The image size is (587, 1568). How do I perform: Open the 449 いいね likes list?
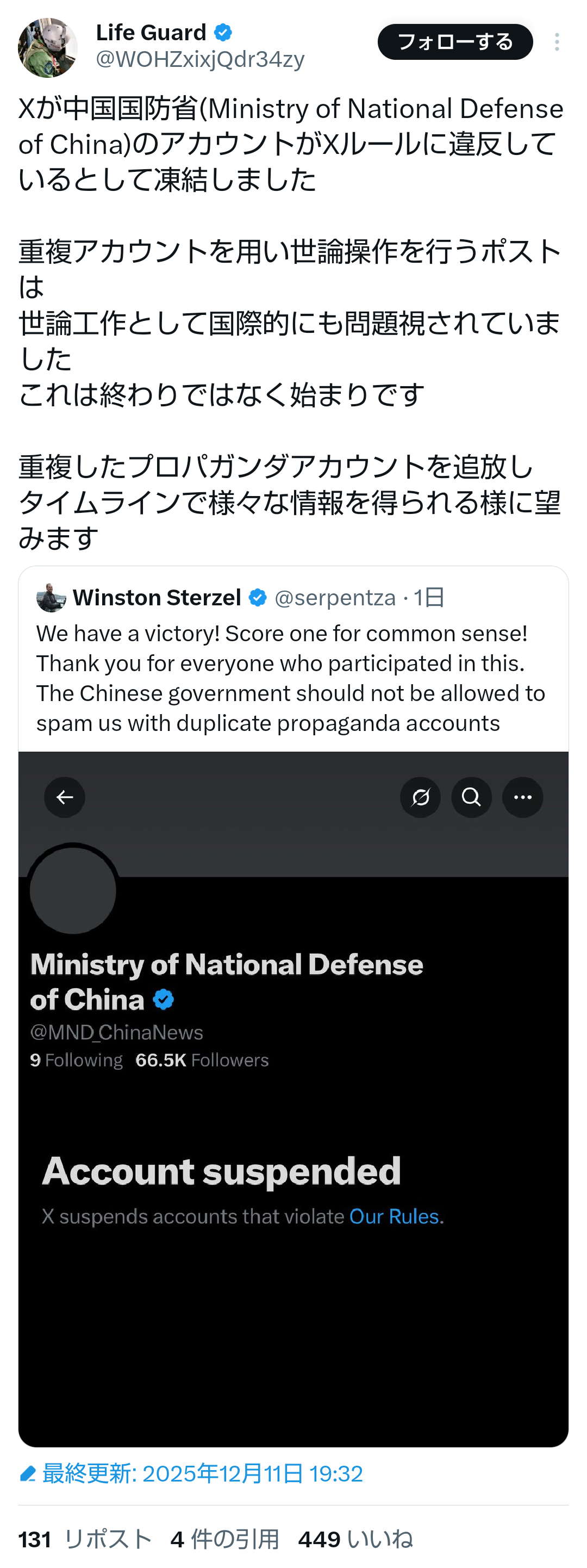355,1539
